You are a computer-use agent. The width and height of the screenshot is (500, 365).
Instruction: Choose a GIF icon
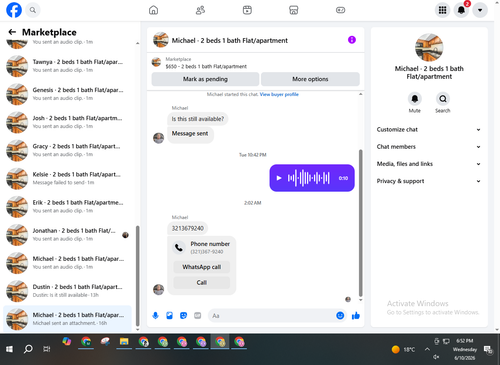[198, 315]
